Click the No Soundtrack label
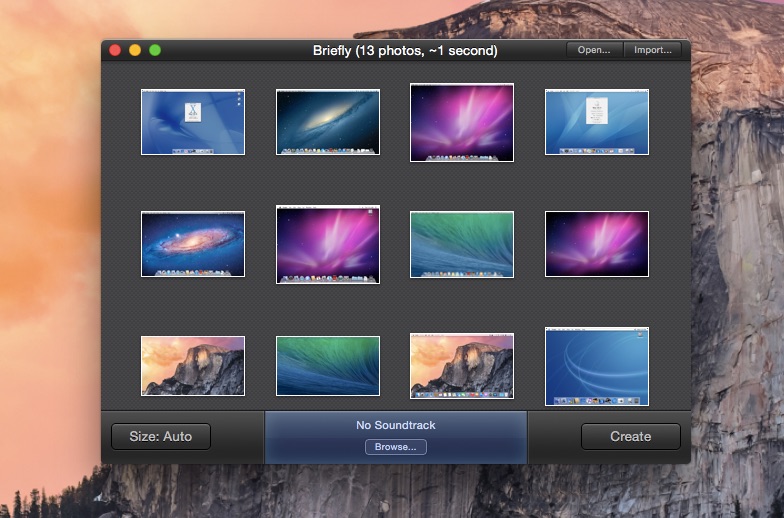The width and height of the screenshot is (784, 518). tap(396, 425)
